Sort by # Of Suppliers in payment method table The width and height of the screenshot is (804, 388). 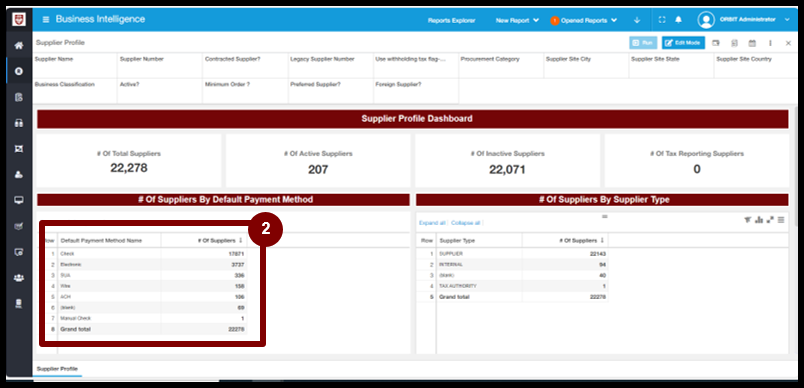(x=220, y=240)
